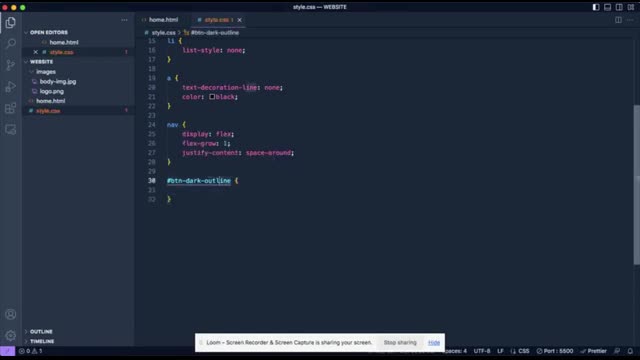Screen dimensions: 640x360
Task: Click the 'nav' selector on line 24
Action: tap(172, 125)
